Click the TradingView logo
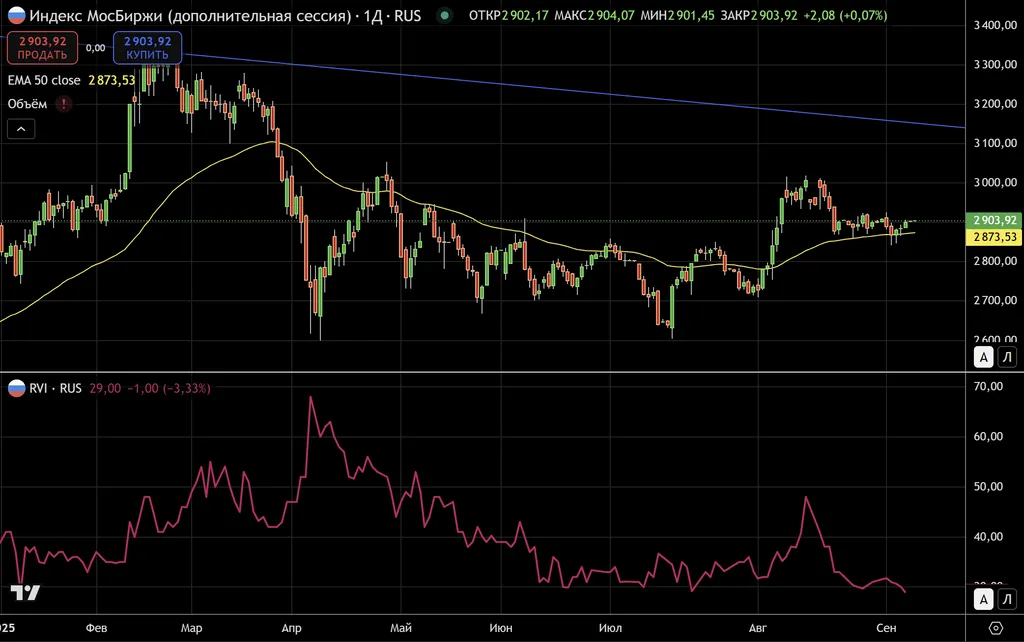The height and width of the screenshot is (642, 1024). click(x=25, y=592)
